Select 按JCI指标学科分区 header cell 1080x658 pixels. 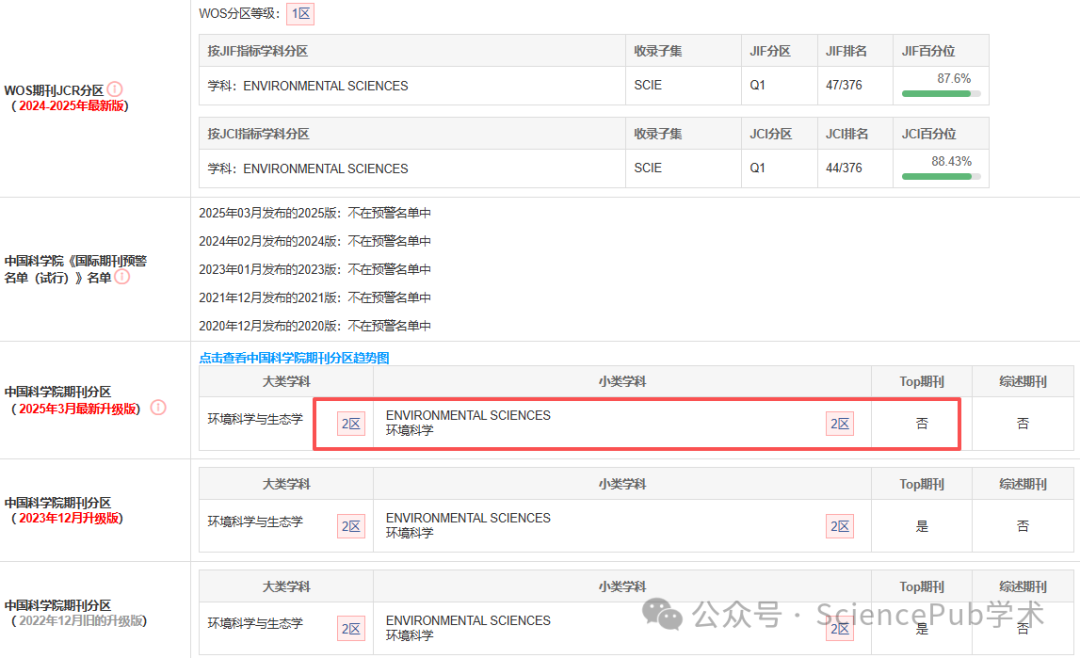click(x=412, y=134)
